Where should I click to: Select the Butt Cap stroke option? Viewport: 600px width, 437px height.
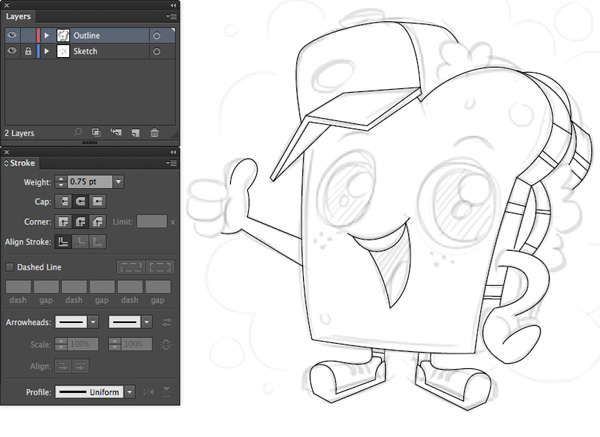[62, 201]
